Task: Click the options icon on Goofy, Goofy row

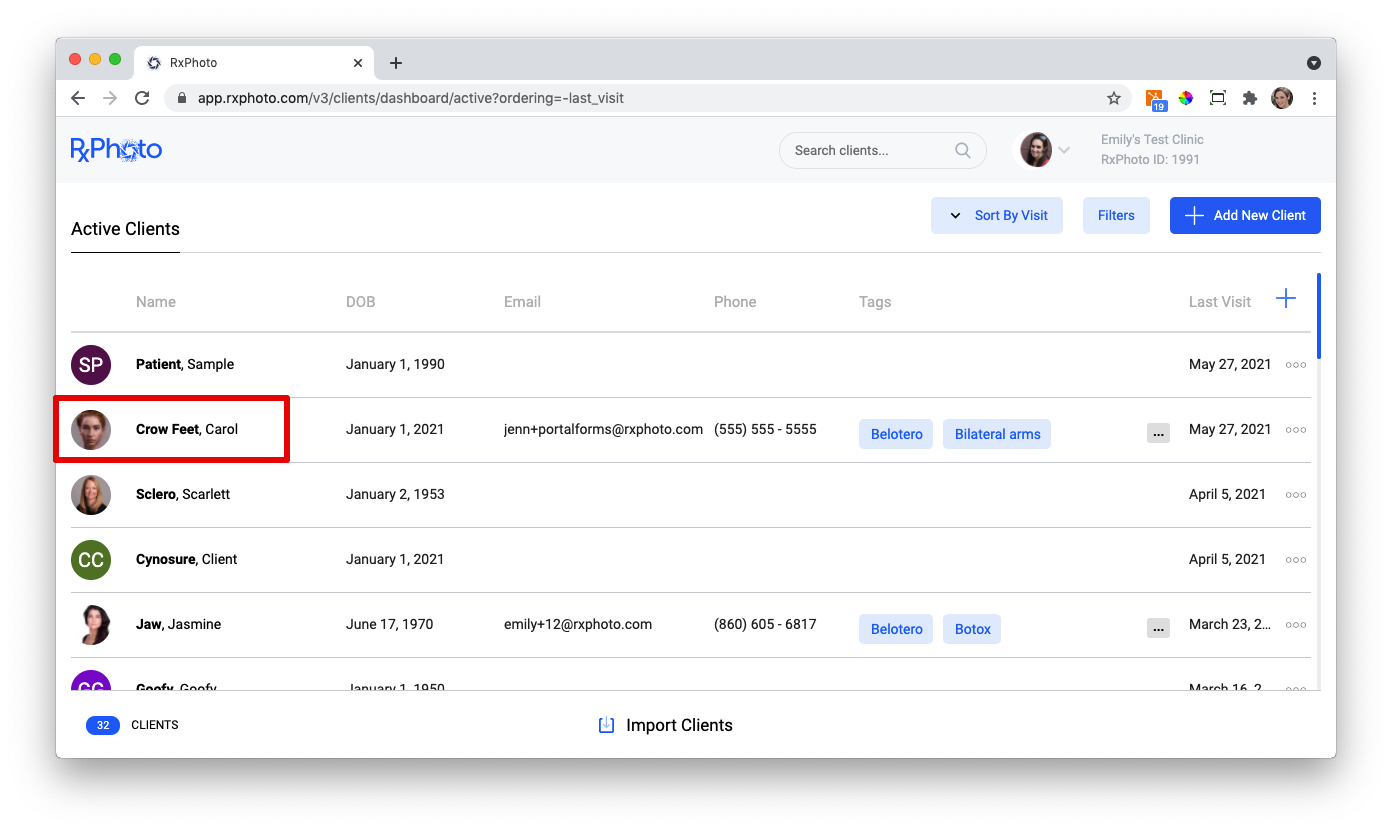Action: tap(1295, 689)
